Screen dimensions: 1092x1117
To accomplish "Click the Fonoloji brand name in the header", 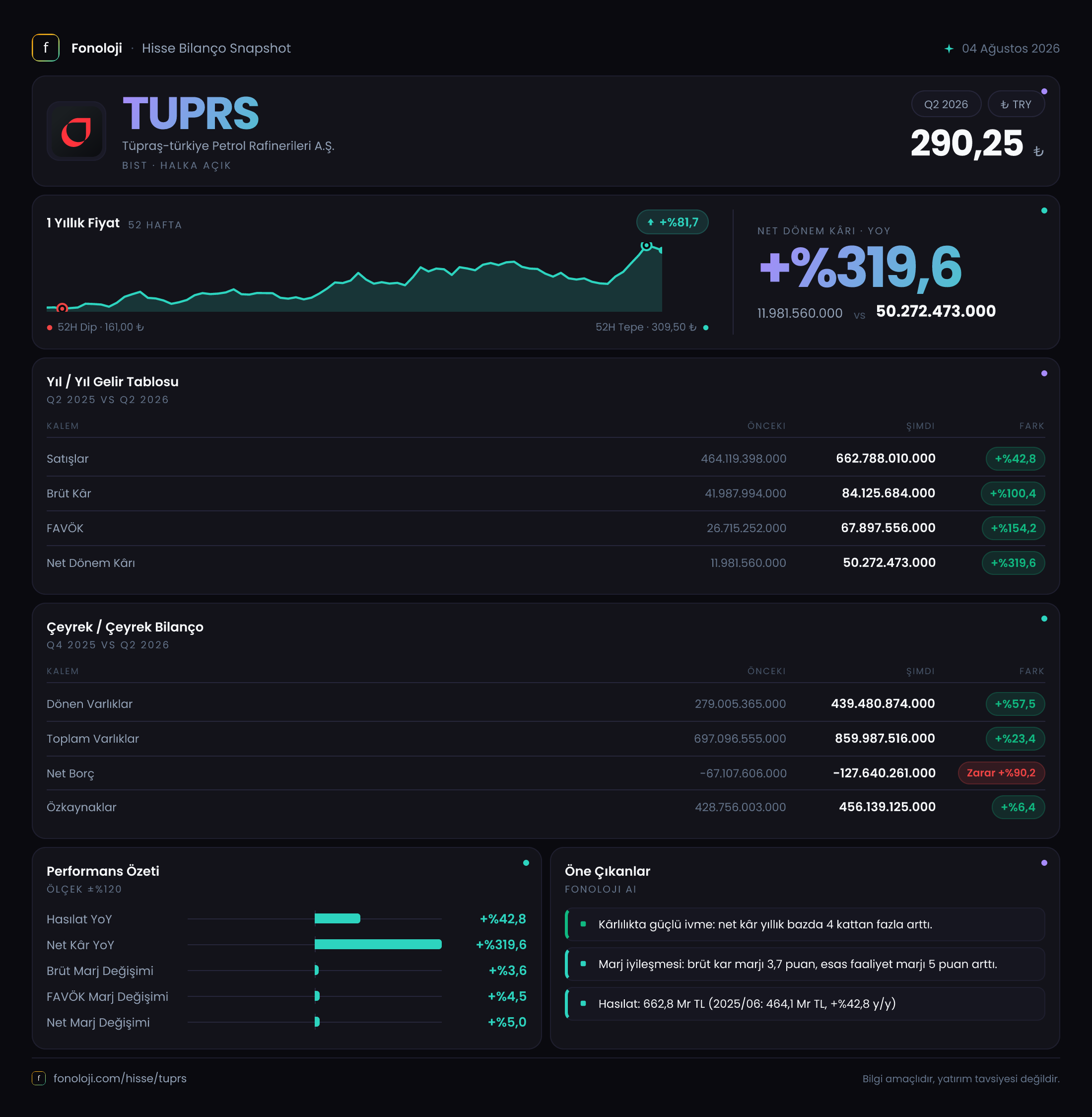I will (x=96, y=48).
